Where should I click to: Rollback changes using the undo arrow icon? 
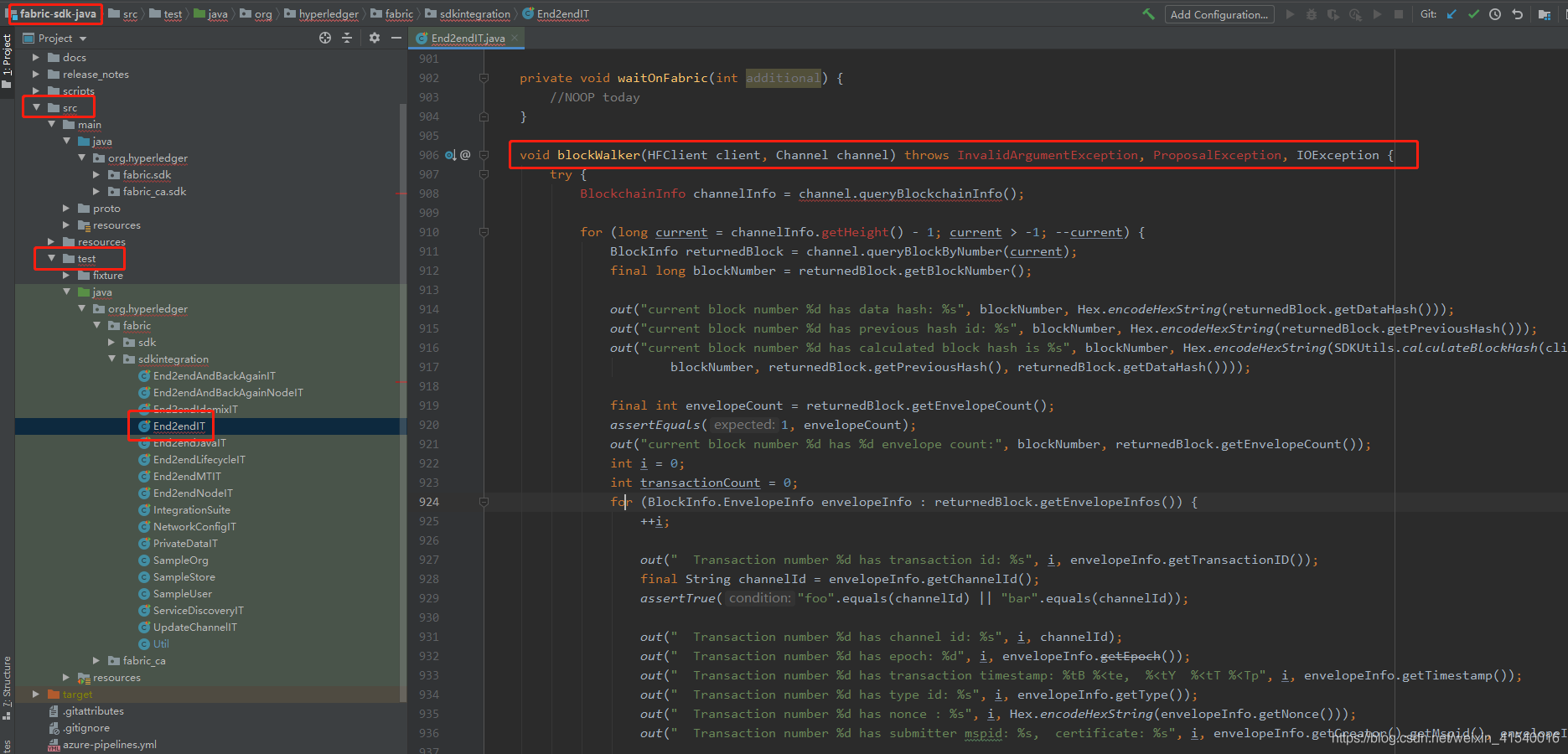pos(1517,13)
